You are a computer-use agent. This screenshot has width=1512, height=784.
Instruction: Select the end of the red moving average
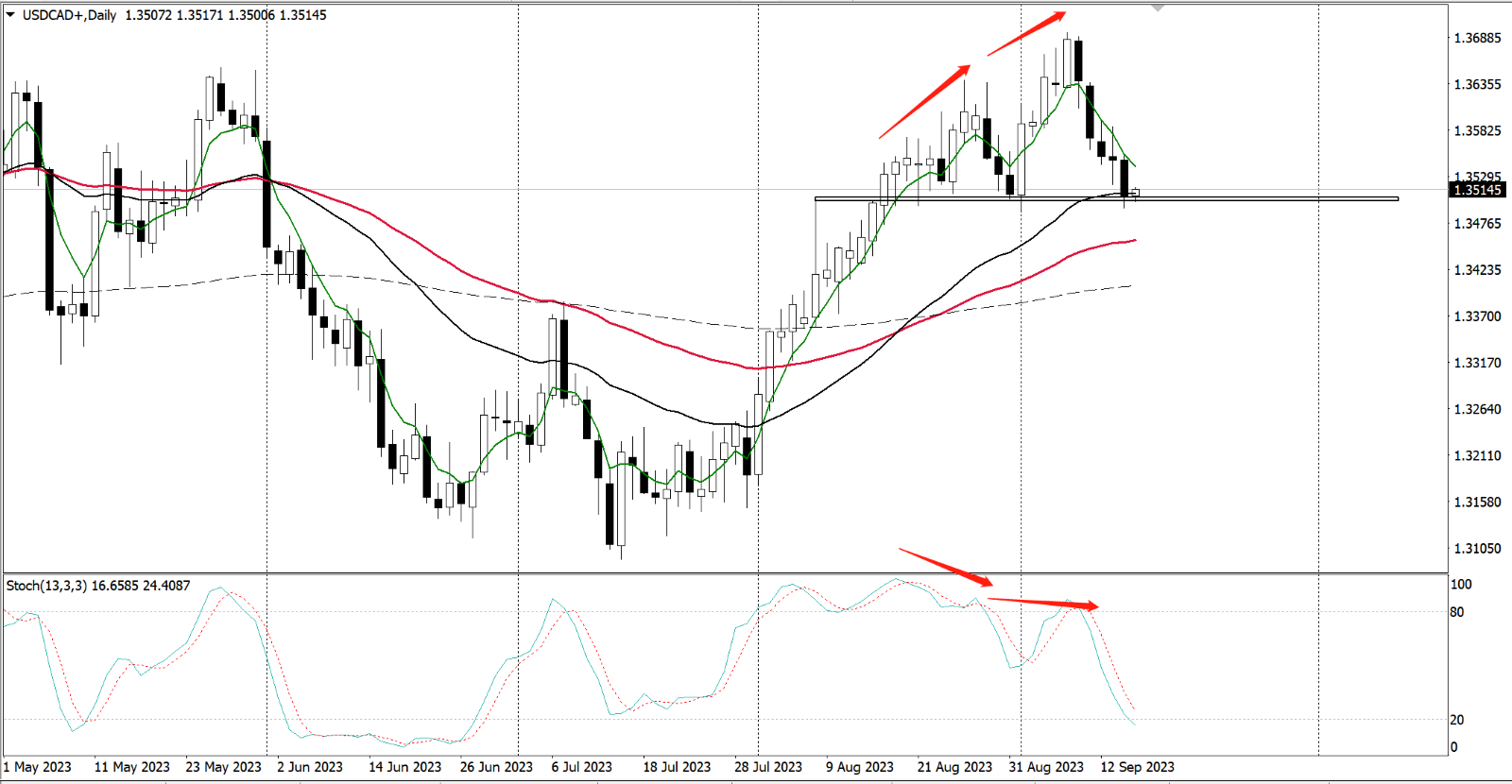click(x=1133, y=240)
